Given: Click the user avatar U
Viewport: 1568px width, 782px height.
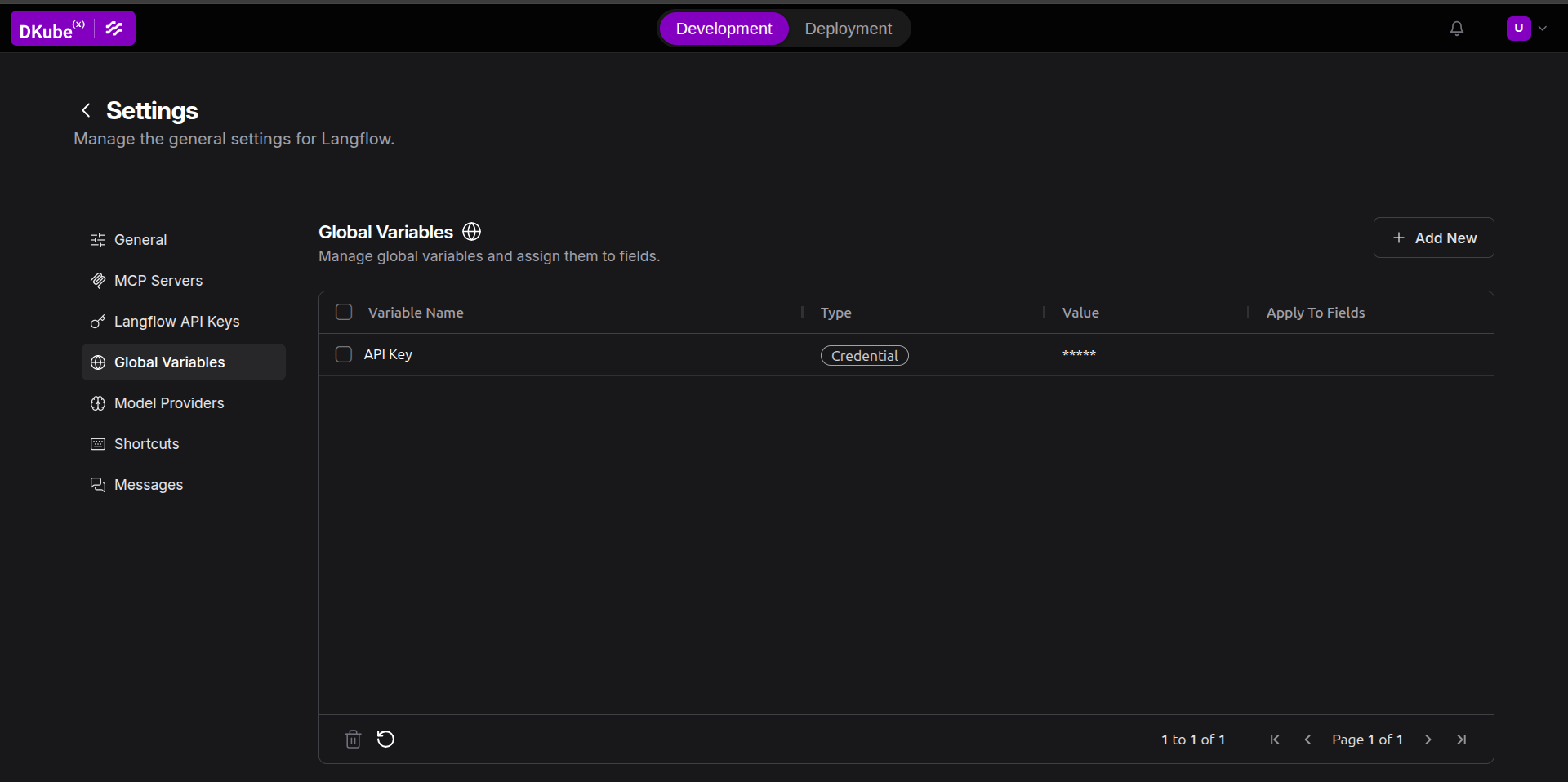Looking at the screenshot, I should [x=1519, y=28].
